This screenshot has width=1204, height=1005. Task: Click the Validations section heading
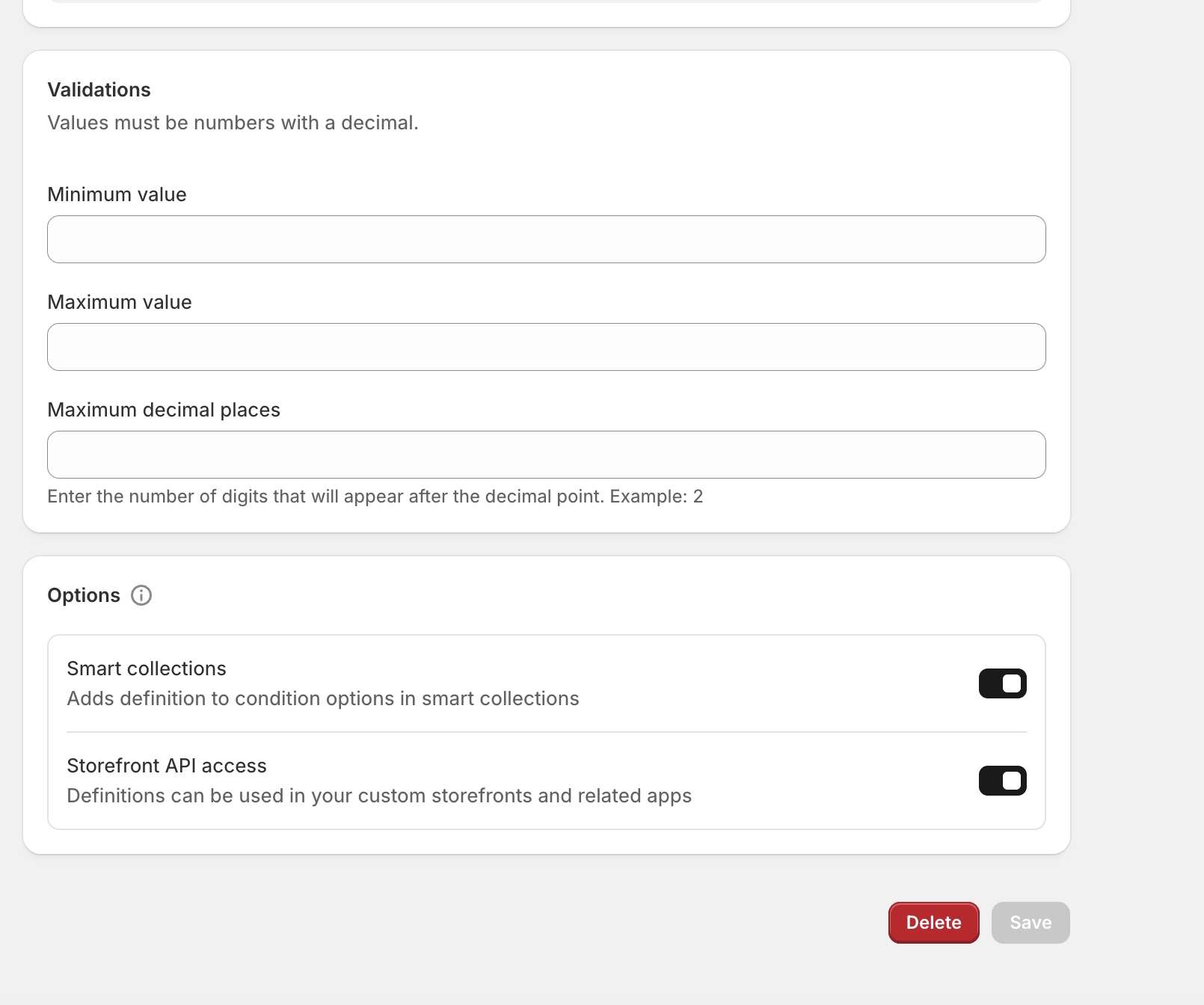[x=99, y=90]
